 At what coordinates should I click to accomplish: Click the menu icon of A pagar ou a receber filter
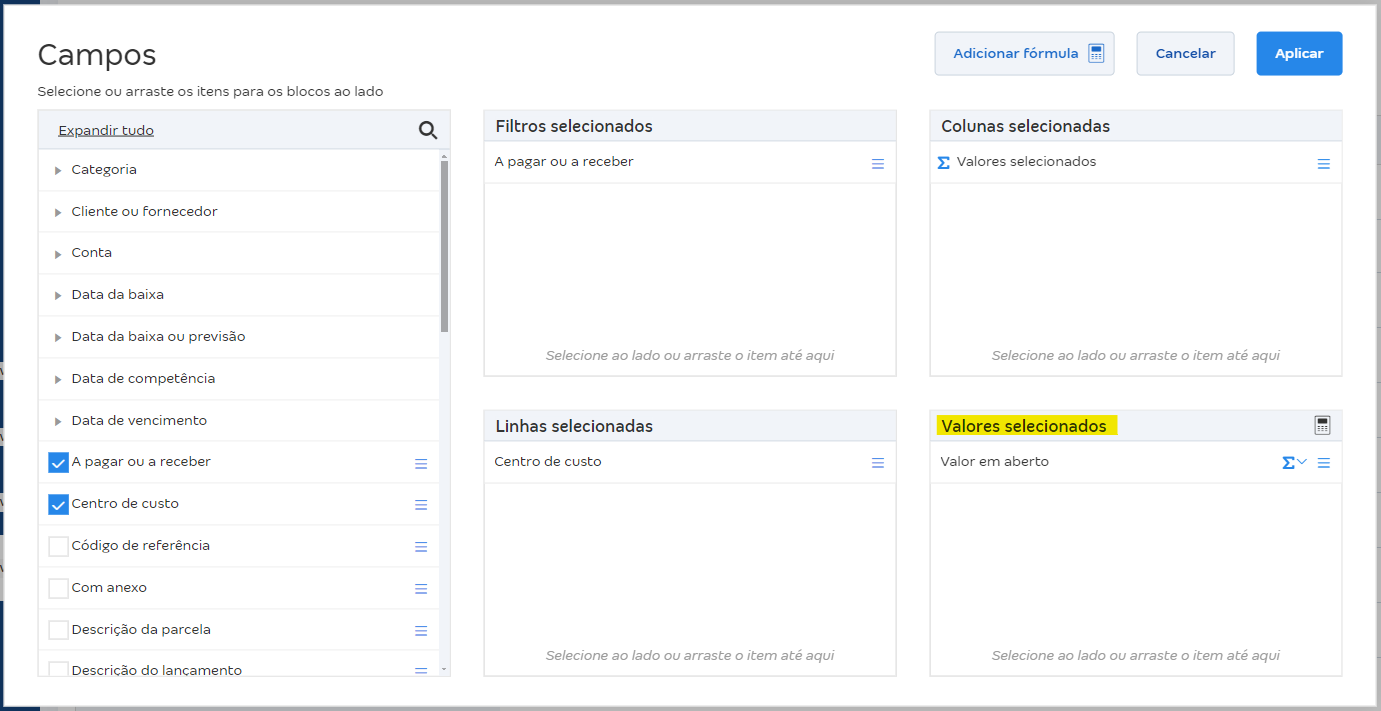click(x=878, y=164)
